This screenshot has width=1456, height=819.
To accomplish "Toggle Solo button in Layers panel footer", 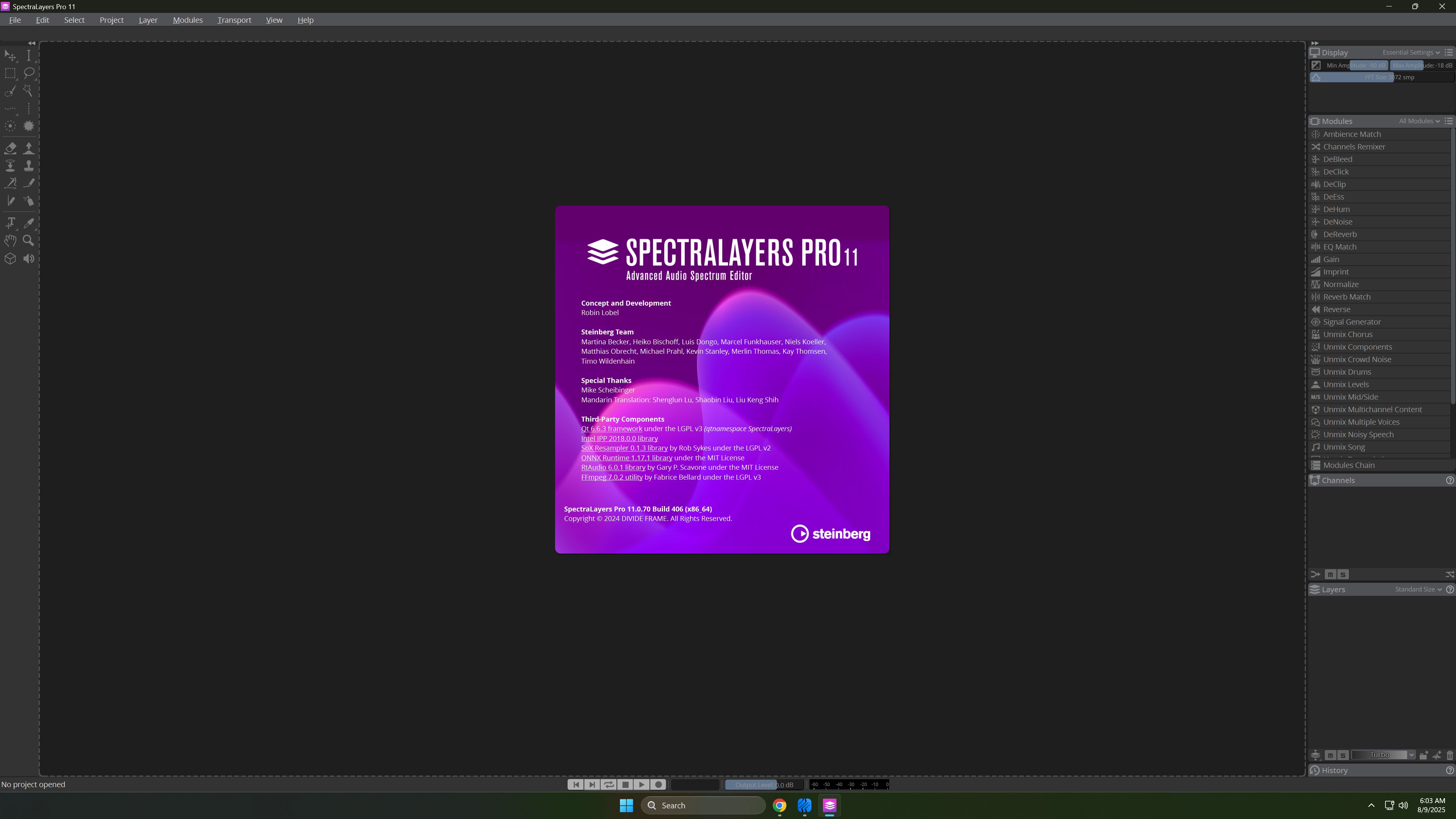I will pos(1343,755).
